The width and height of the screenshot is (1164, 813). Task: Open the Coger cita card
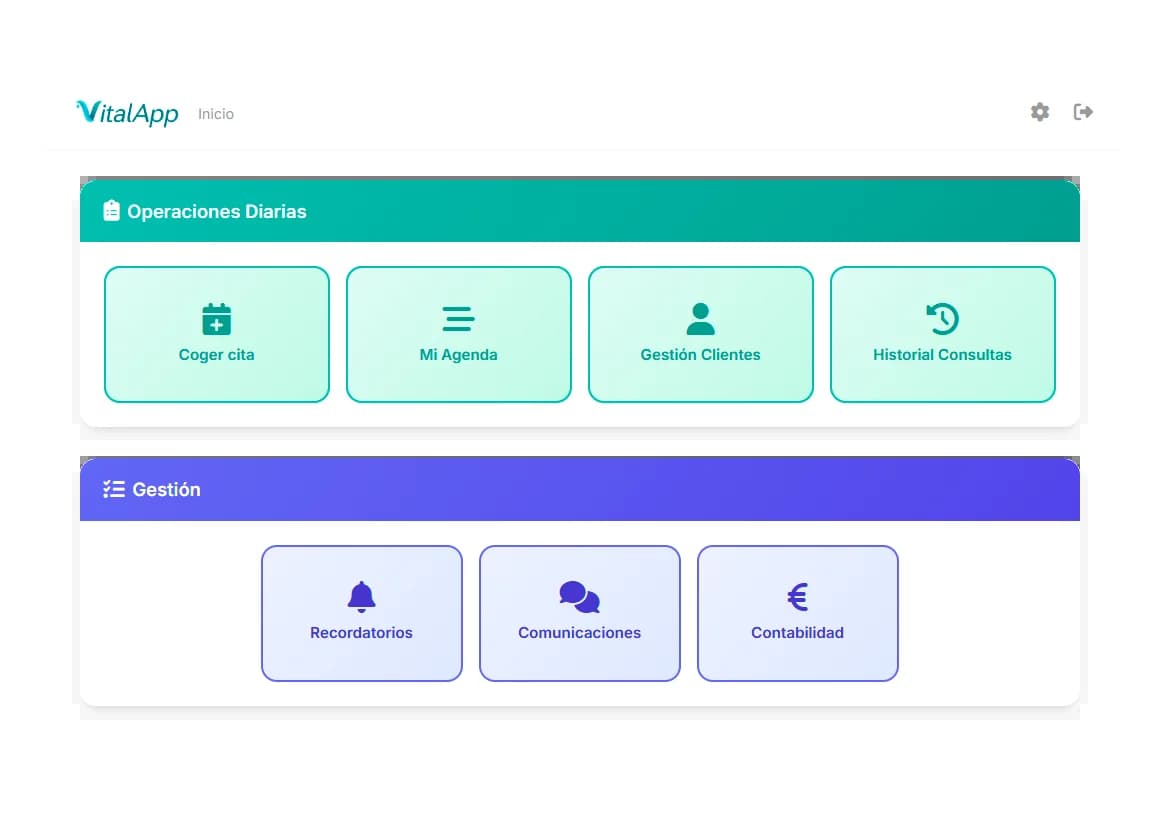click(217, 334)
